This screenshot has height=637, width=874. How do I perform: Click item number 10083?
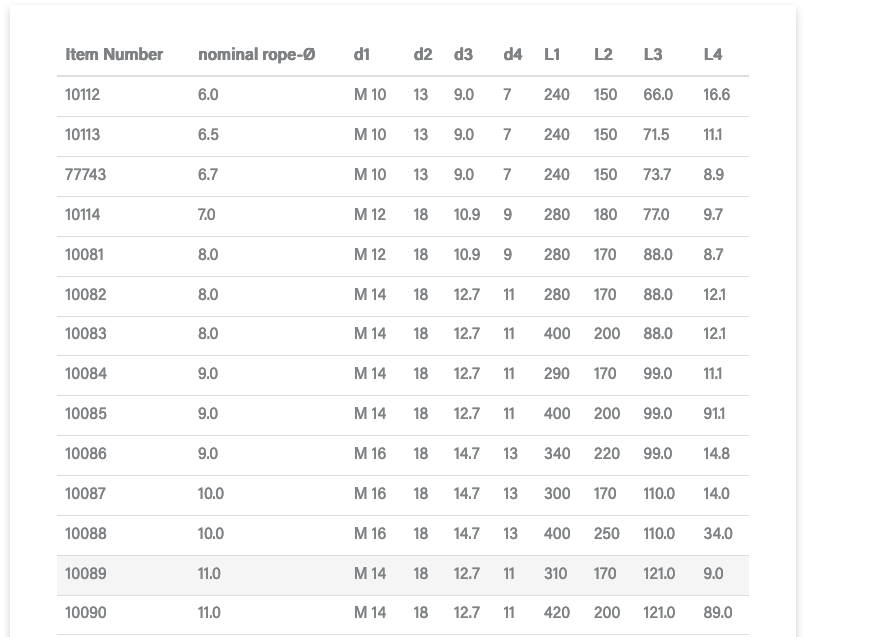(x=85, y=334)
